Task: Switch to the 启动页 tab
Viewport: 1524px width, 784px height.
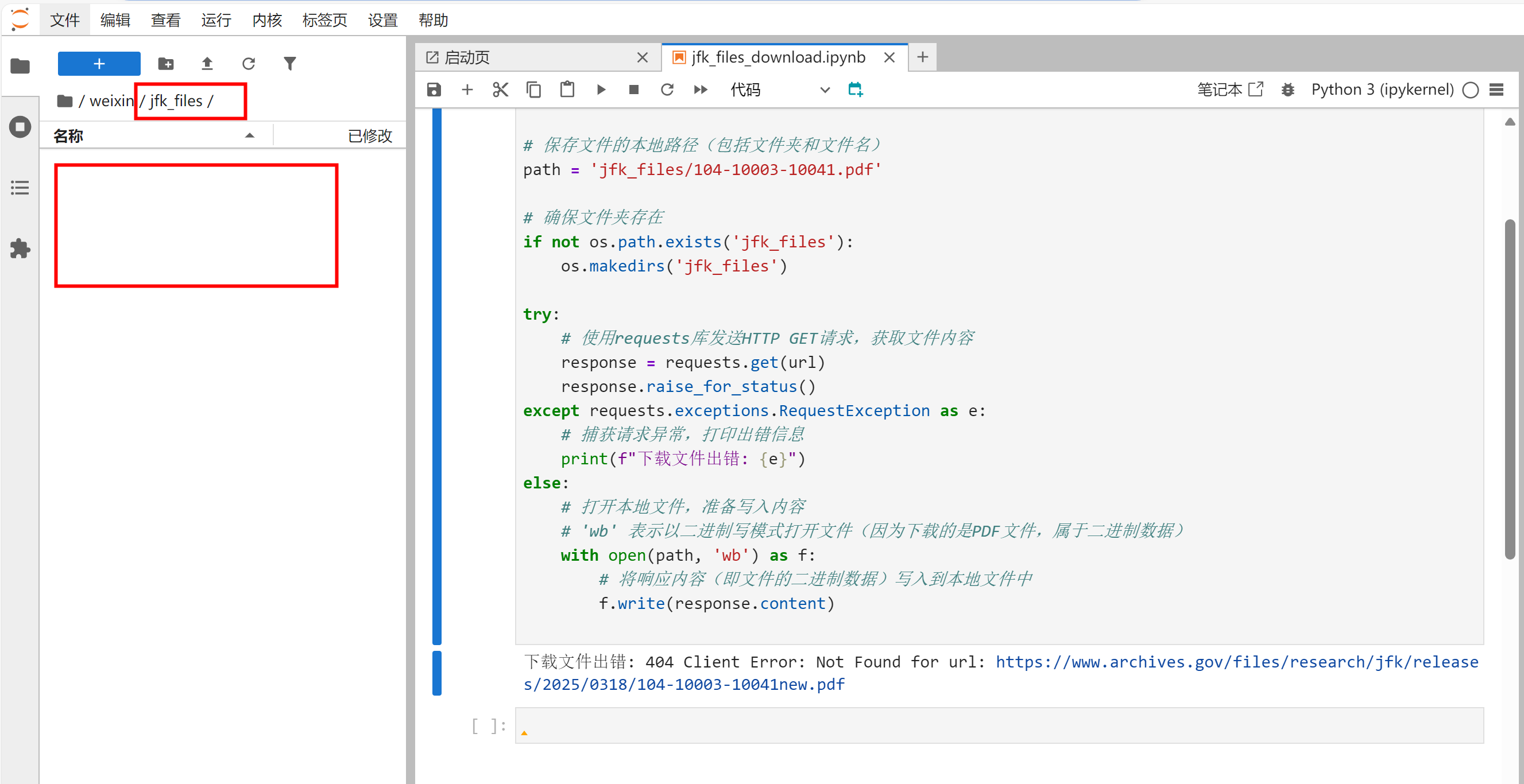Action: pos(467,57)
